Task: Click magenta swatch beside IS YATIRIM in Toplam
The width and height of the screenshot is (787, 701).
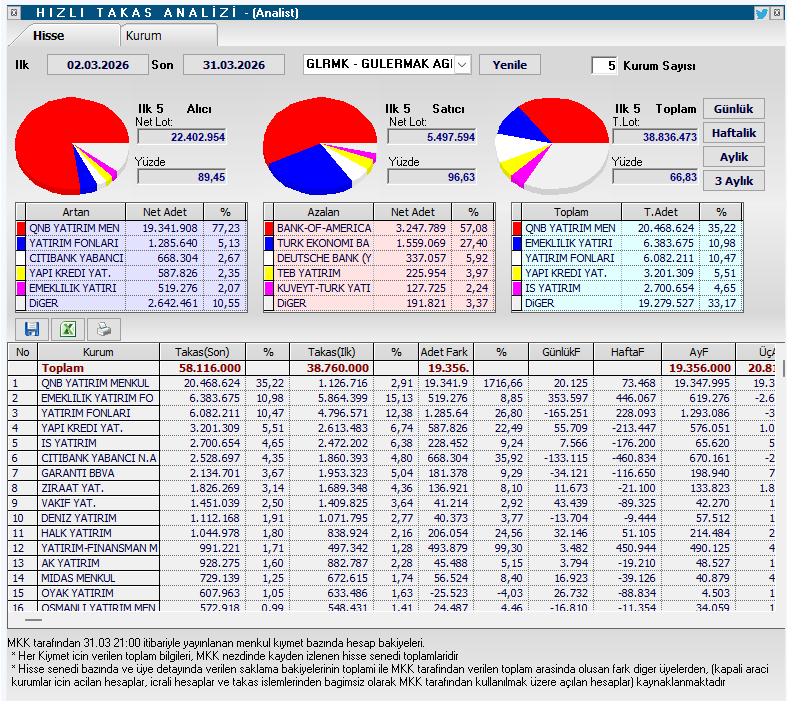Action: pyautogui.click(x=516, y=289)
